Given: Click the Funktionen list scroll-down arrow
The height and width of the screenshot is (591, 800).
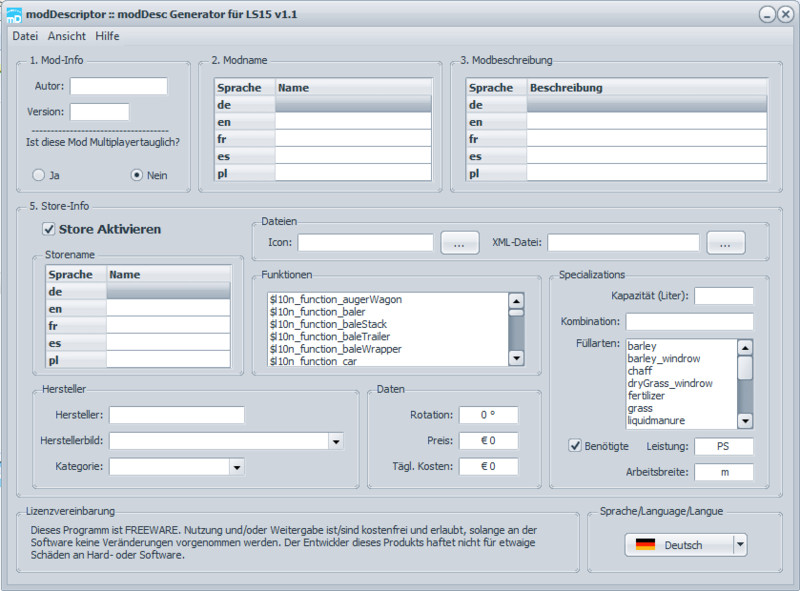Looking at the screenshot, I should click(x=516, y=357).
